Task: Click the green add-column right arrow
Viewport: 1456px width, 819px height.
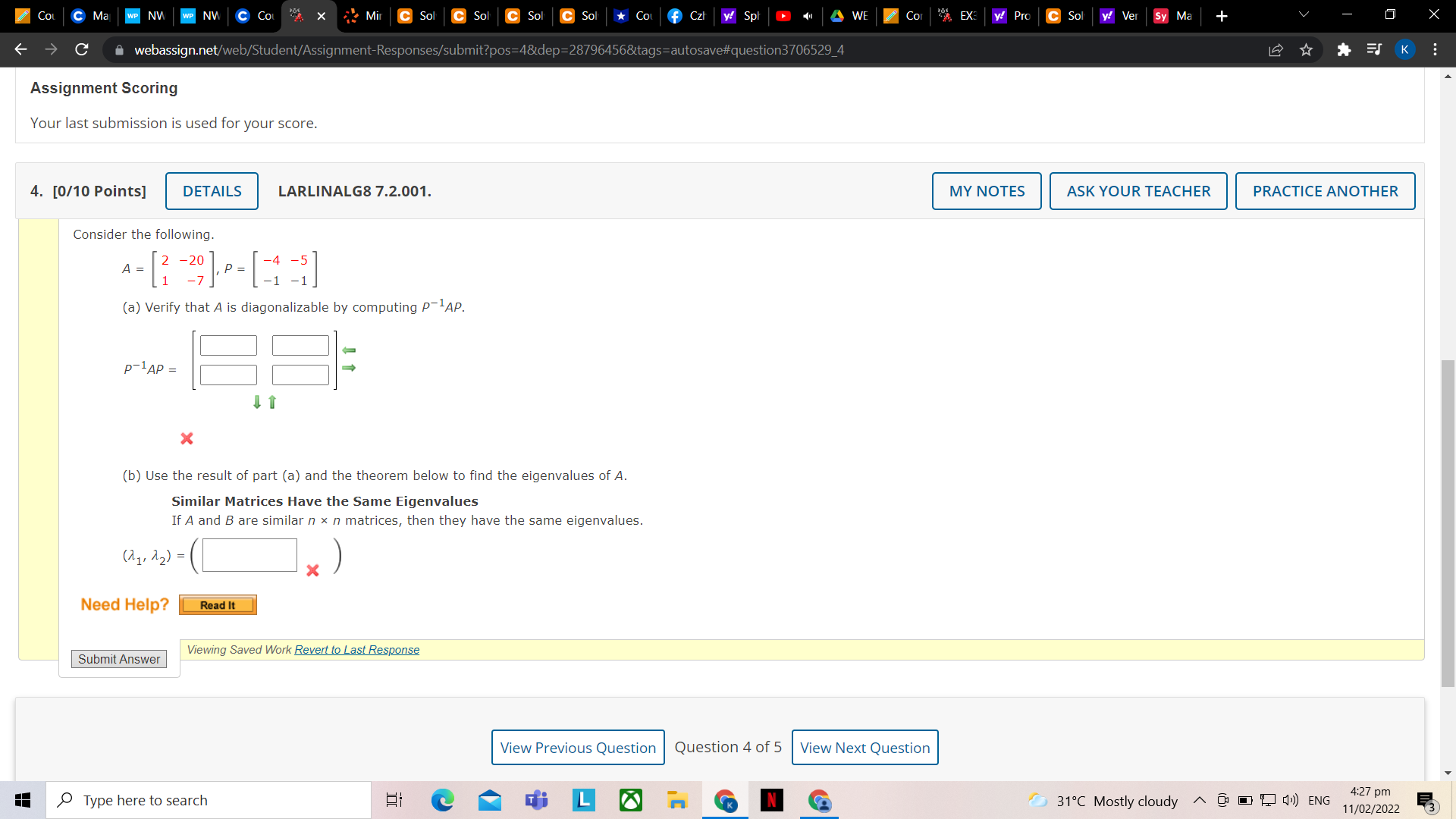Action: pyautogui.click(x=349, y=368)
